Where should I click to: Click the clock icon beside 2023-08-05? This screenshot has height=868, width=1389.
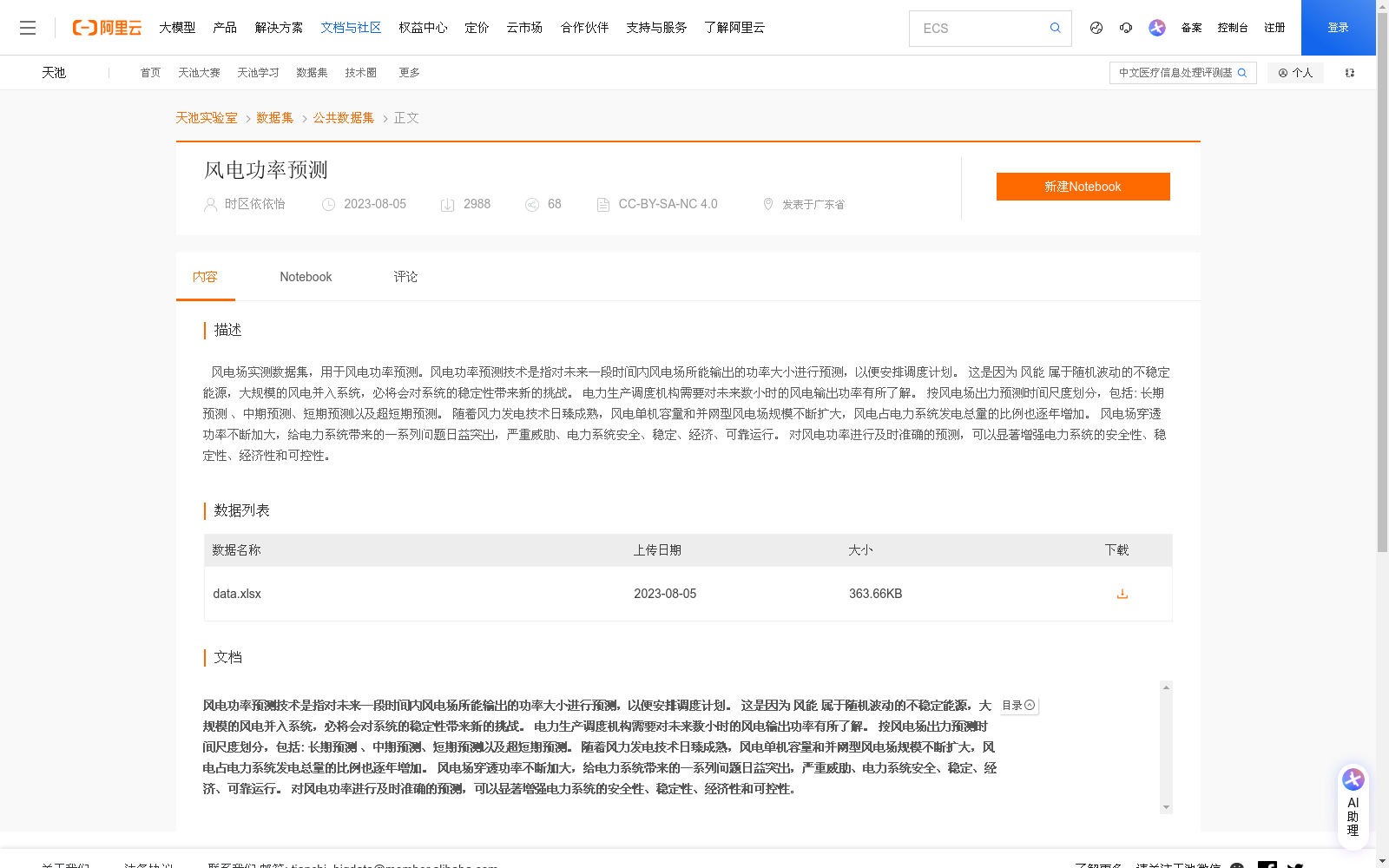coord(328,205)
